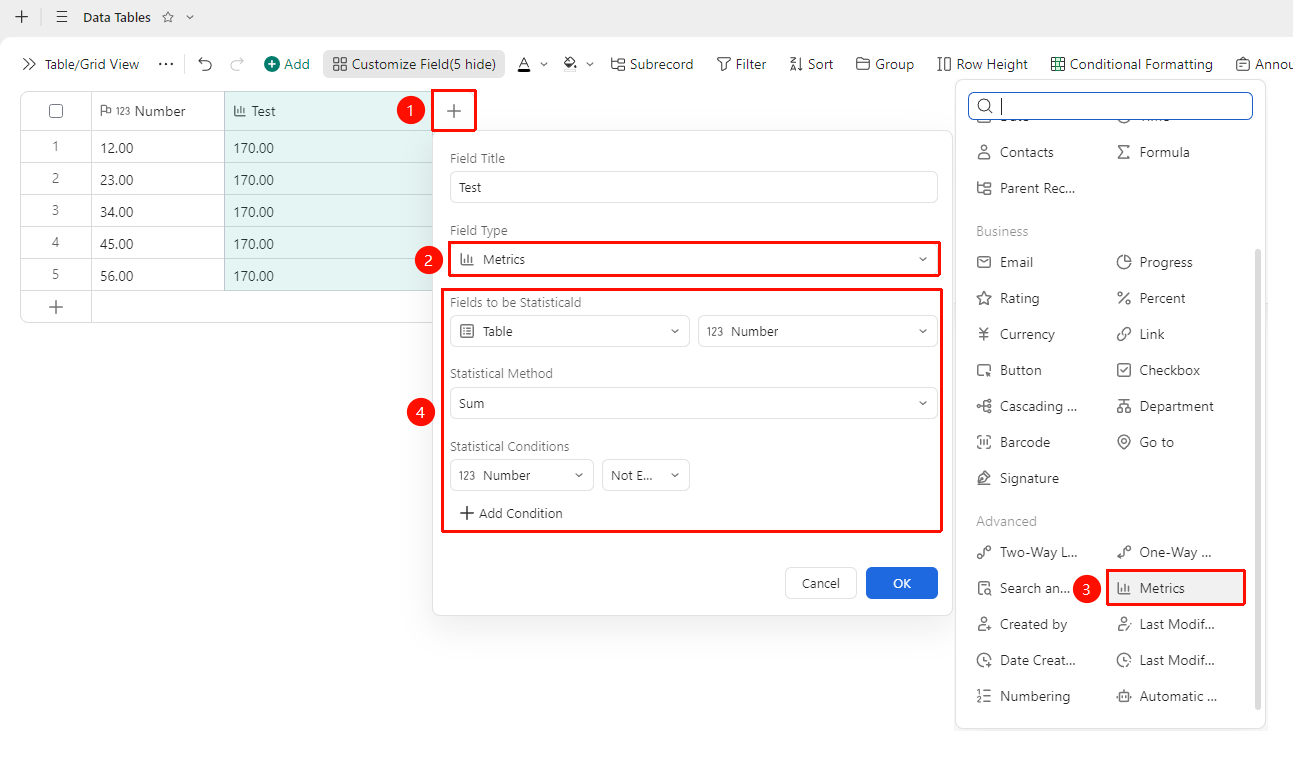Choose the Signature field type
This screenshot has width=1293, height=758.
(1016, 478)
